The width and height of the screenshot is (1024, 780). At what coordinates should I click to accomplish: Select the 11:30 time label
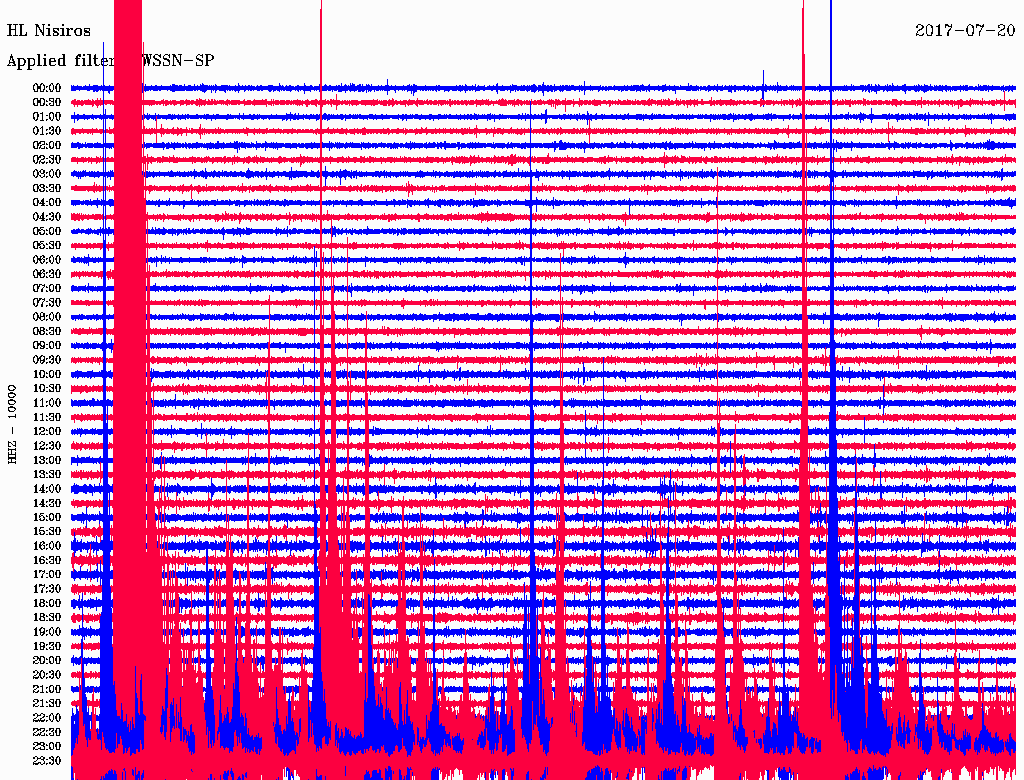click(x=47, y=417)
